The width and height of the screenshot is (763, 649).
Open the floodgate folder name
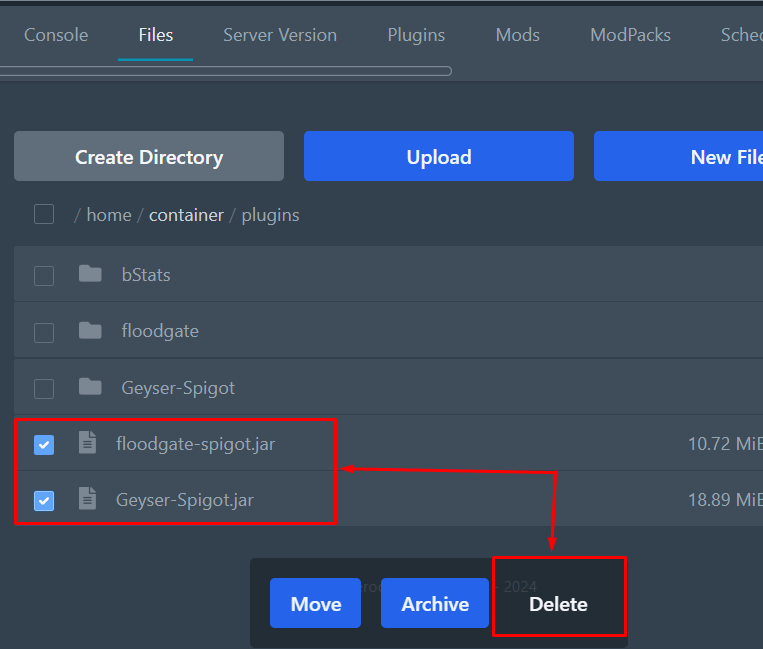point(160,331)
